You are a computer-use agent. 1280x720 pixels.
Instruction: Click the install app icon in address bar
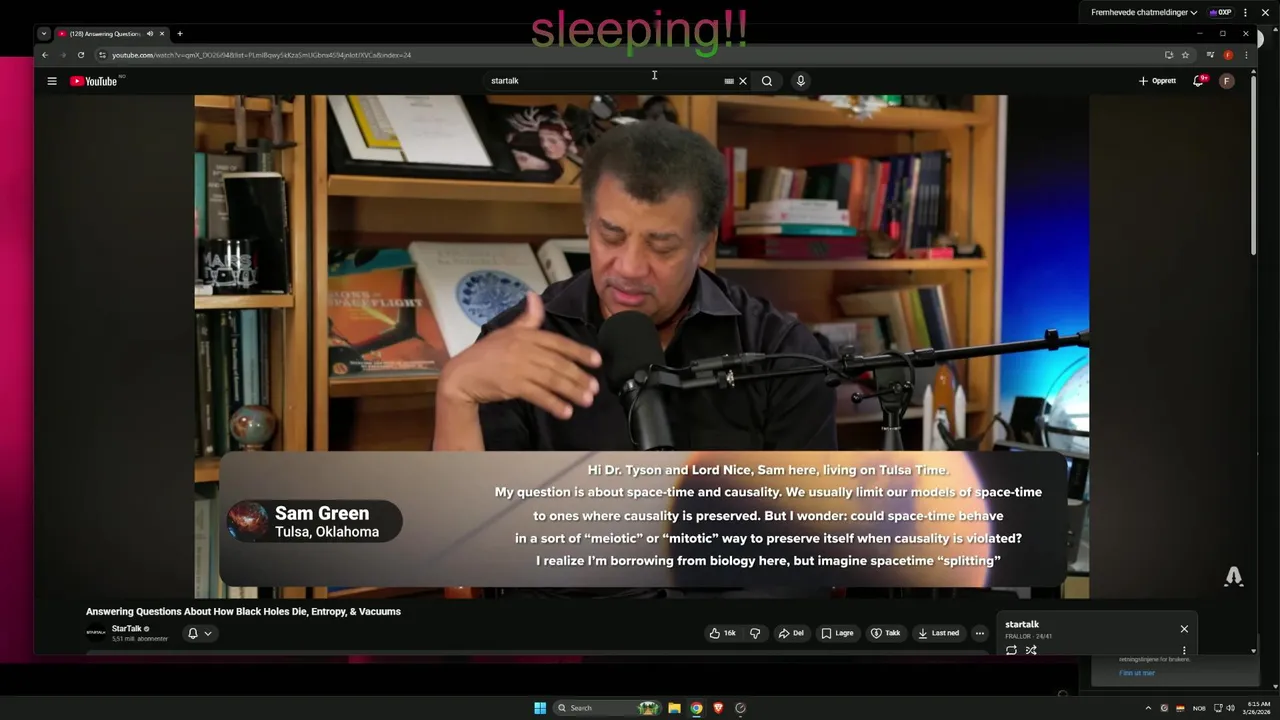tap(1168, 55)
